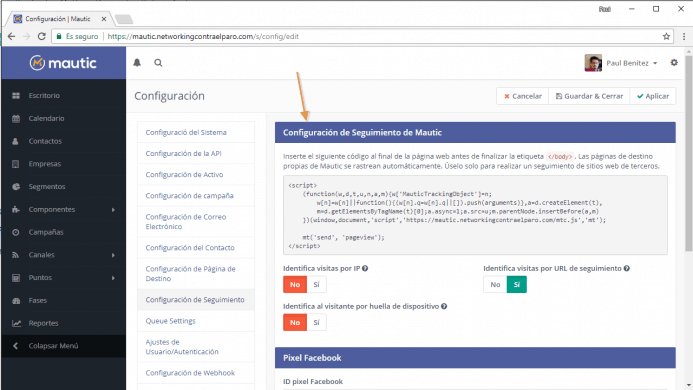Open Configuración del Contacto tab
The image size is (693, 390).
pyautogui.click(x=196, y=248)
